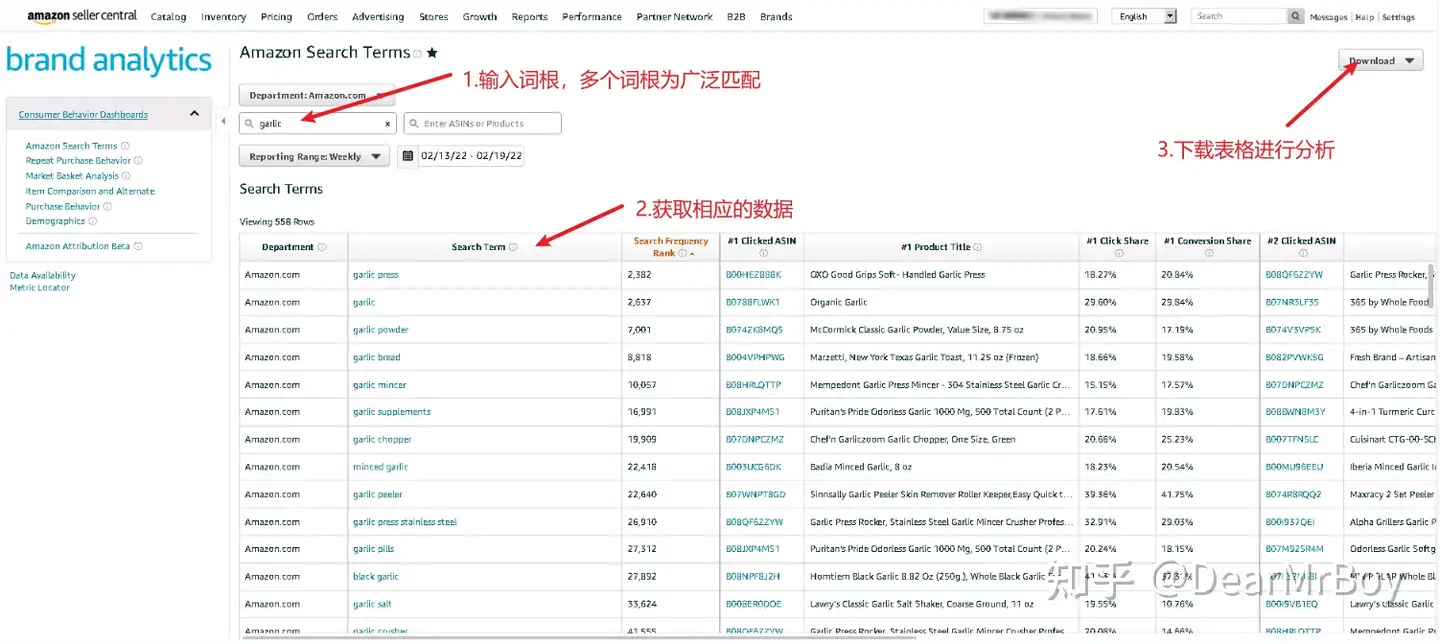Click the Amazon Seller Central logo
The width and height of the screenshot is (1440, 644).
point(82,16)
